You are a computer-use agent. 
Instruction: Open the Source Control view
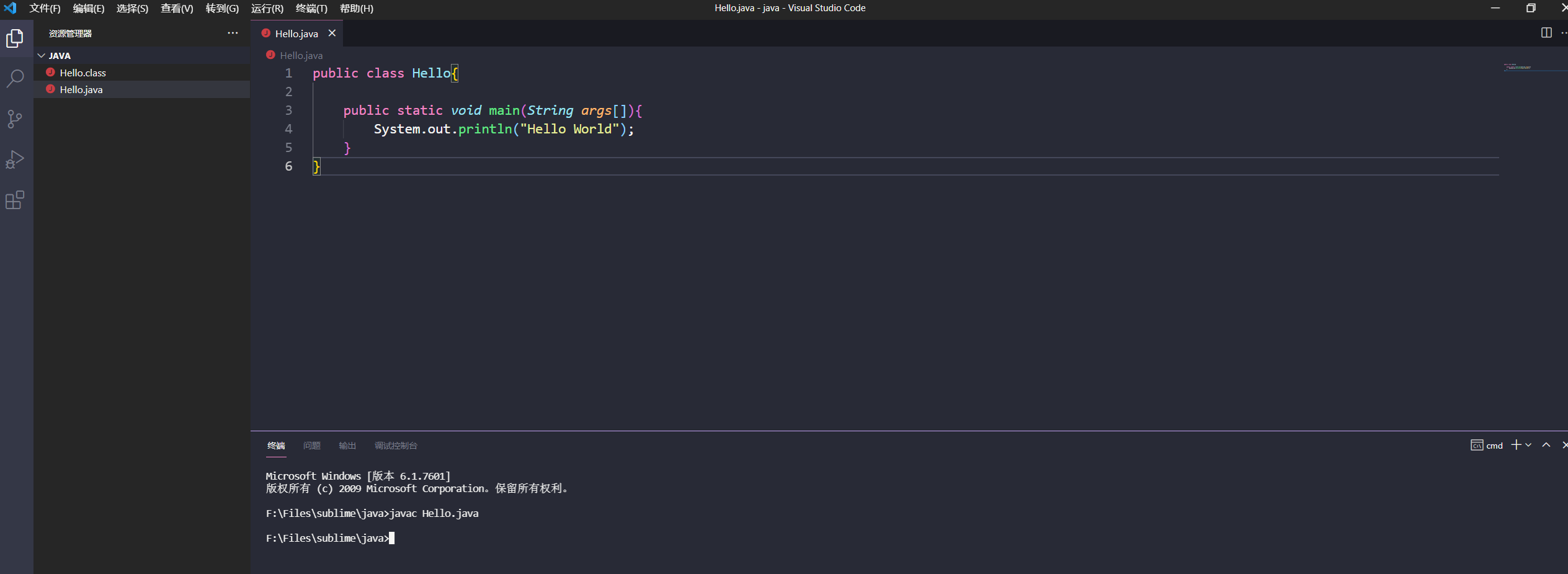click(x=15, y=119)
